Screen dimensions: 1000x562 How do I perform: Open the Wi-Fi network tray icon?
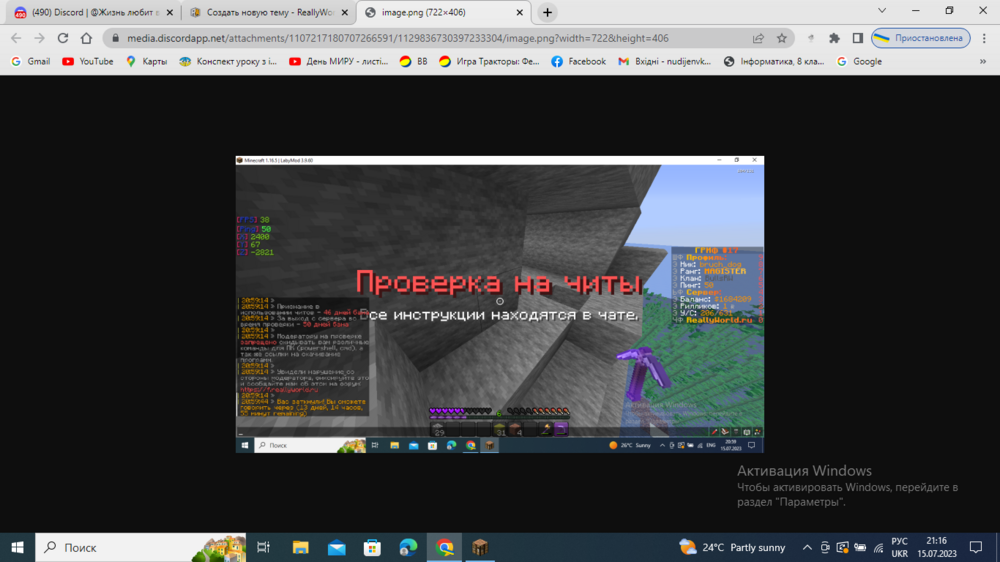[879, 547]
